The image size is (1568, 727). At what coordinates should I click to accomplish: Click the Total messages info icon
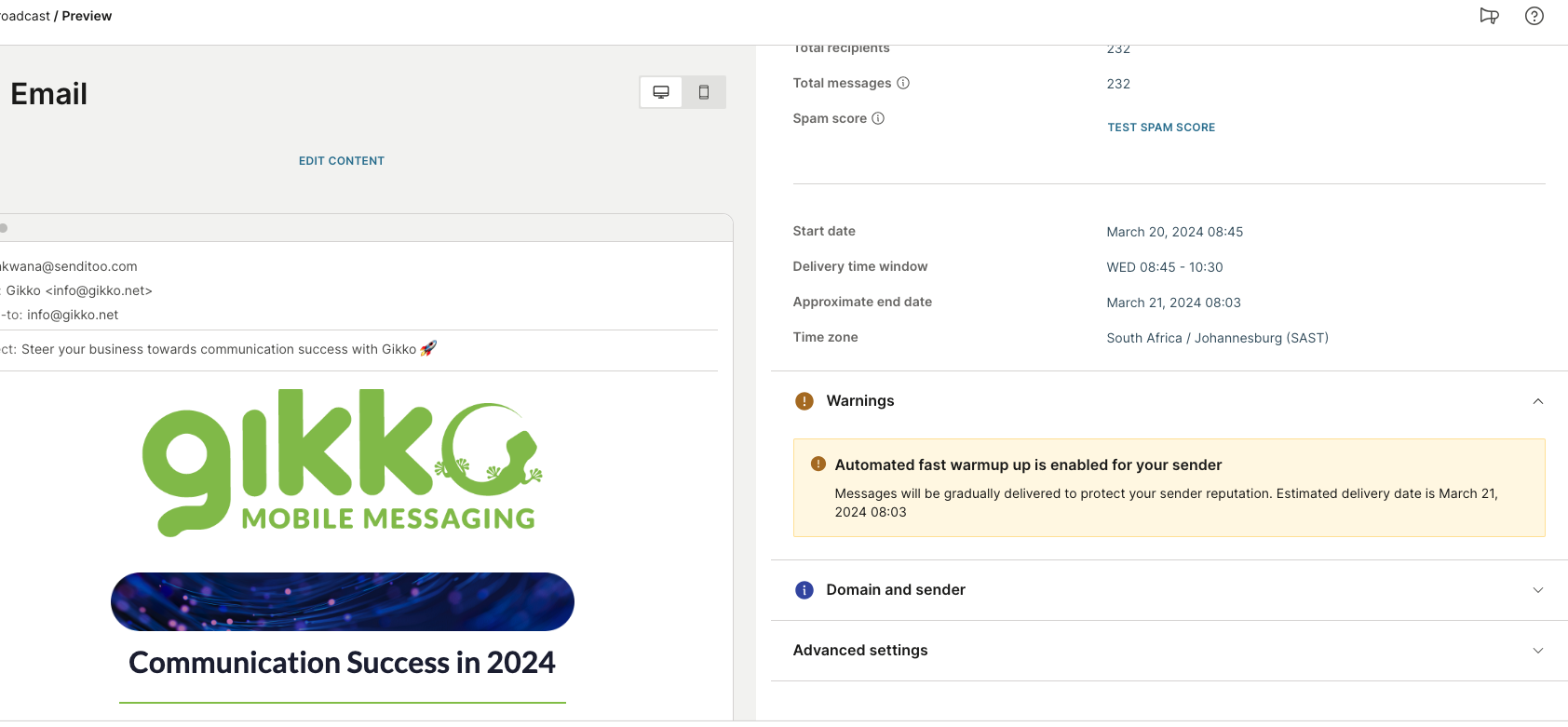coord(903,83)
